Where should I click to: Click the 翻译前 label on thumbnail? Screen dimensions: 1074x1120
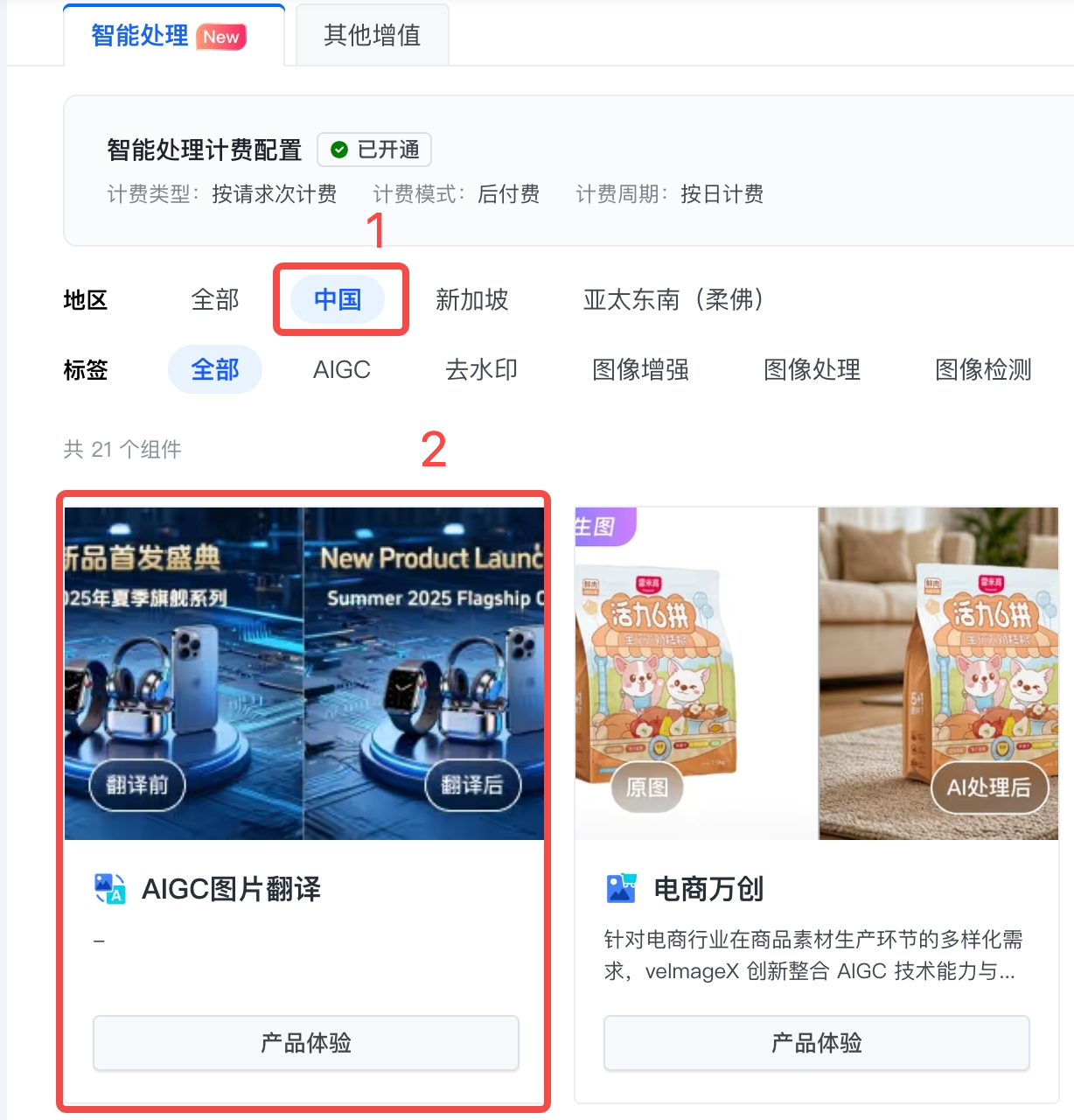(137, 785)
